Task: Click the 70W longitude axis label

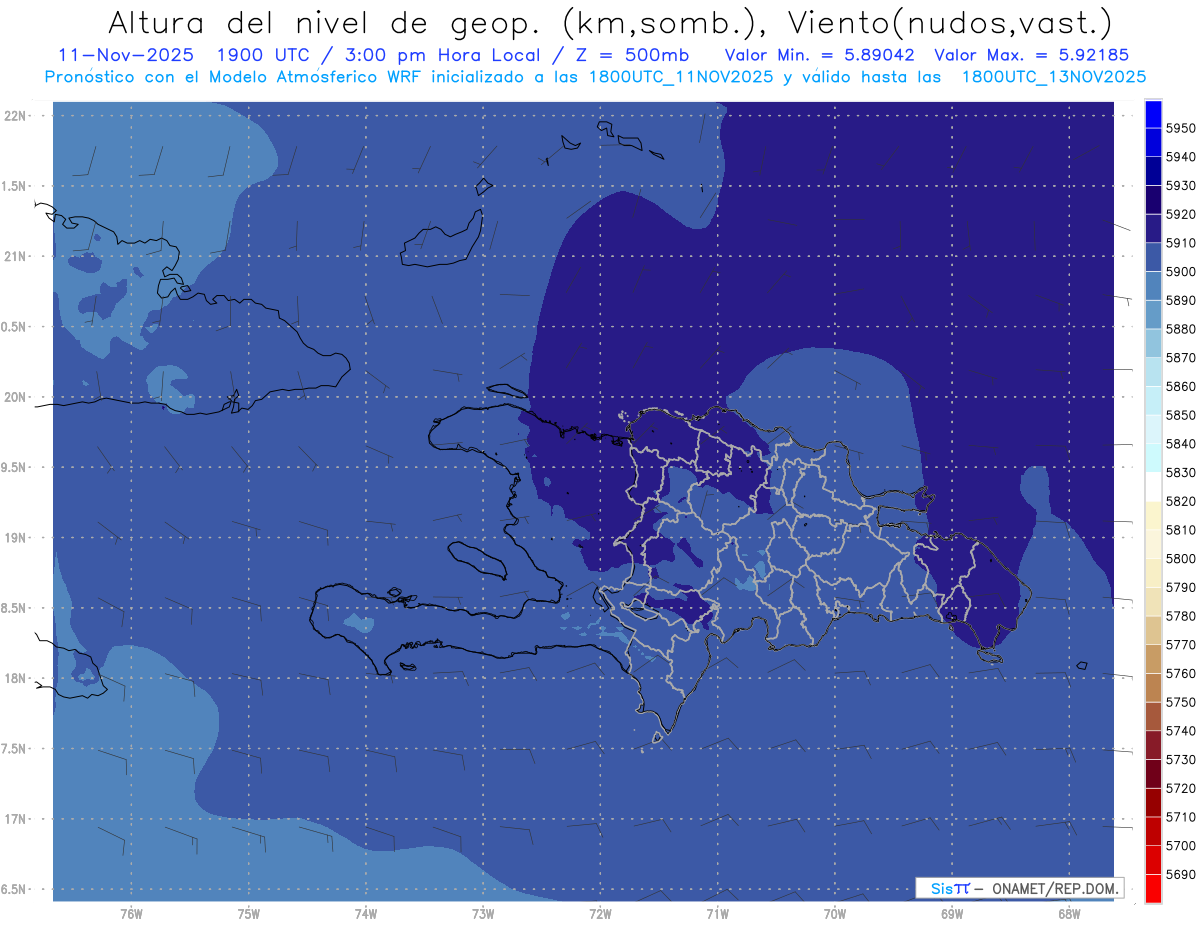Action: click(835, 913)
